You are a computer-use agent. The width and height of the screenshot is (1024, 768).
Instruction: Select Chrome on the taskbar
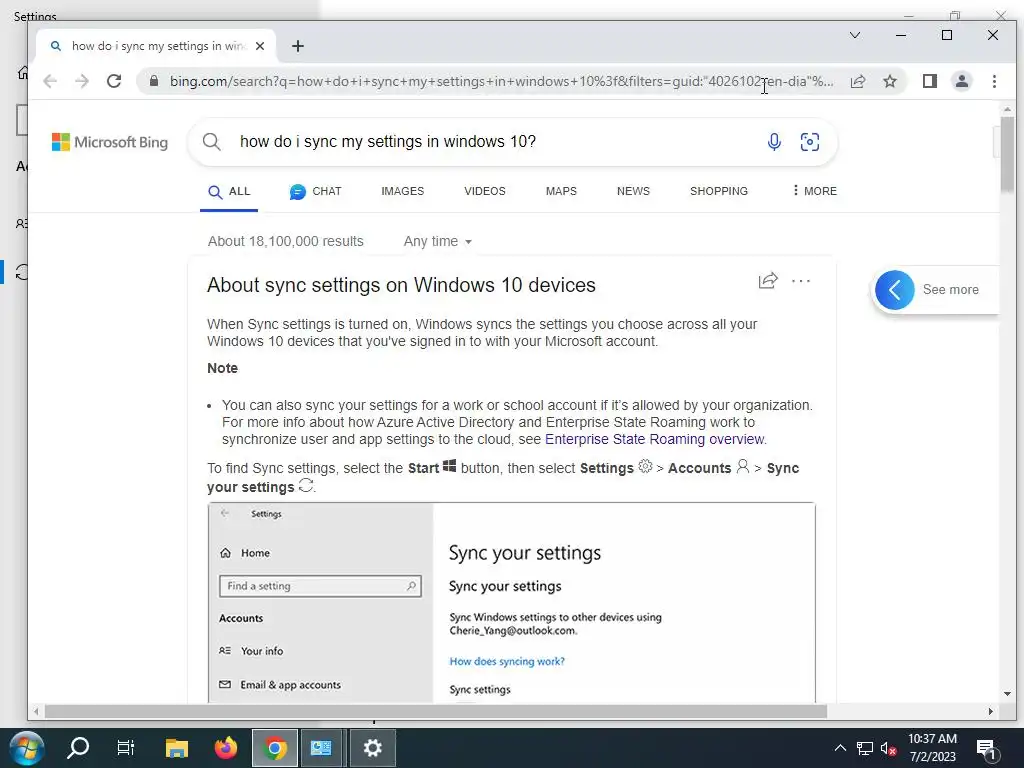(x=275, y=748)
